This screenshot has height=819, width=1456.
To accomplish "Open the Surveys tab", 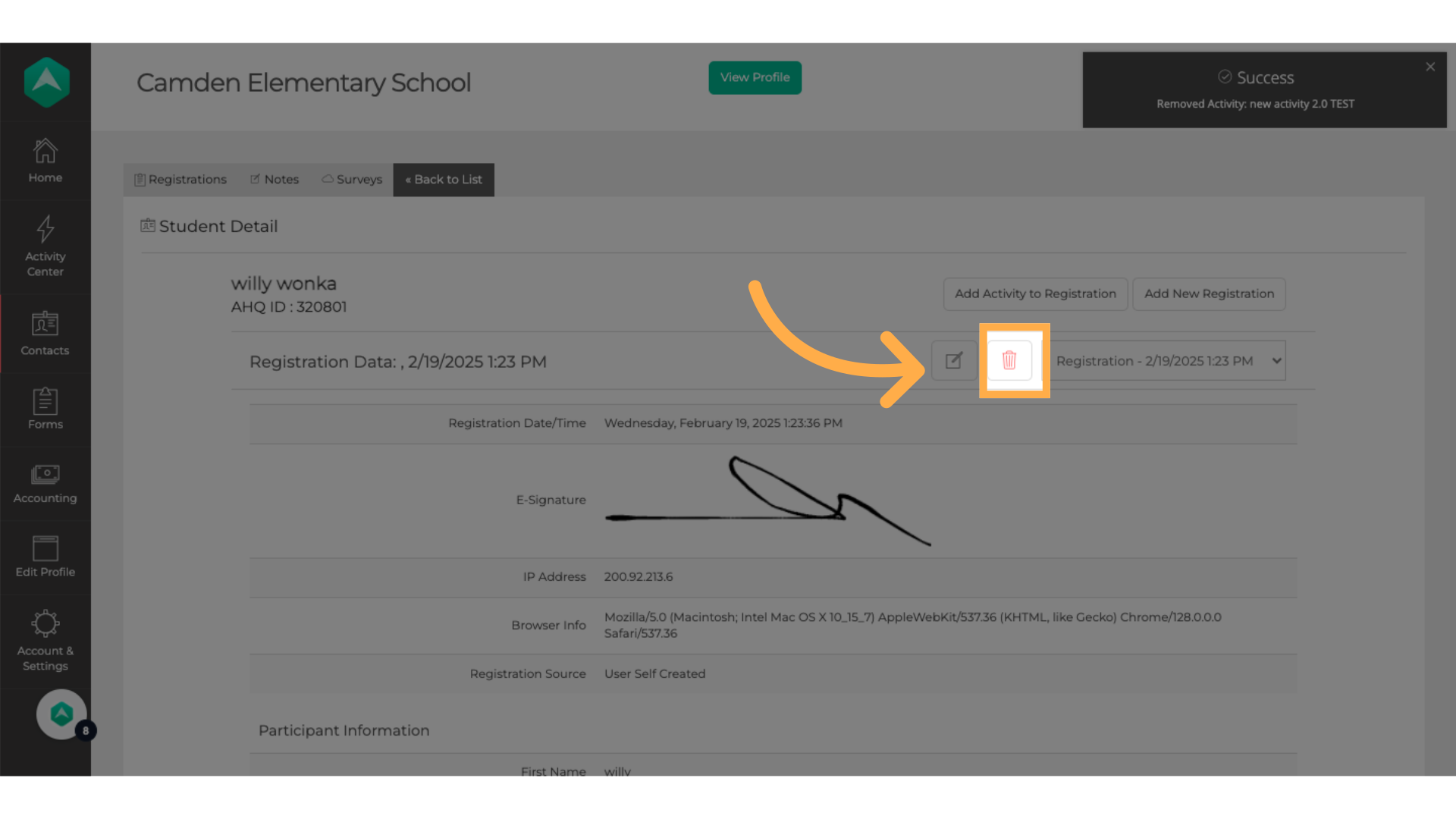I will point(352,180).
